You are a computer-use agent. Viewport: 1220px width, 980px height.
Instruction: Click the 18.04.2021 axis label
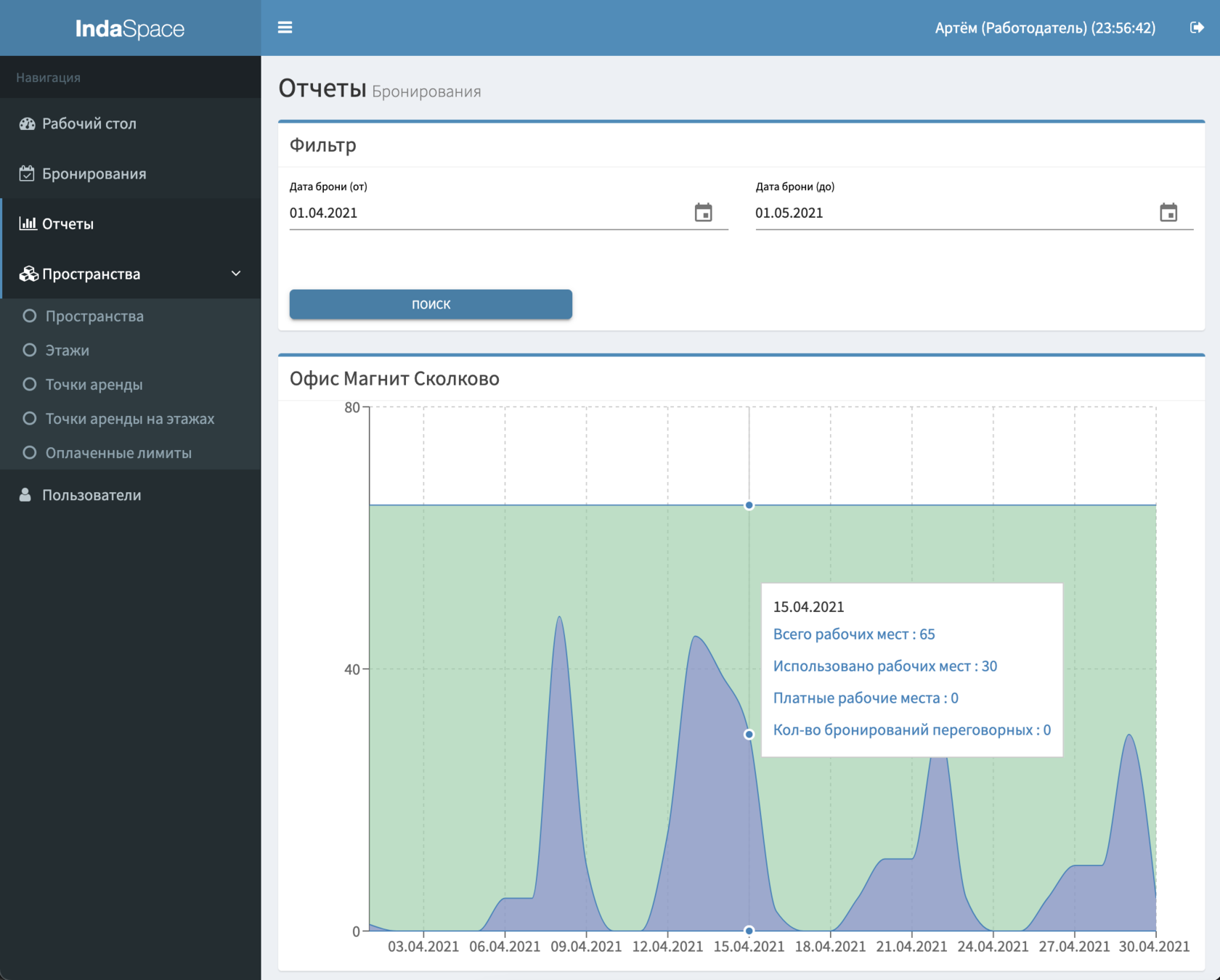[830, 946]
